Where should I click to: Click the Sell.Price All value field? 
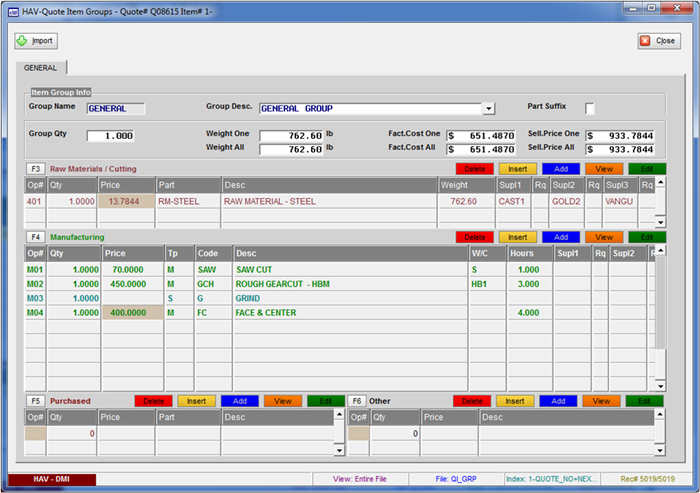pyautogui.click(x=620, y=150)
